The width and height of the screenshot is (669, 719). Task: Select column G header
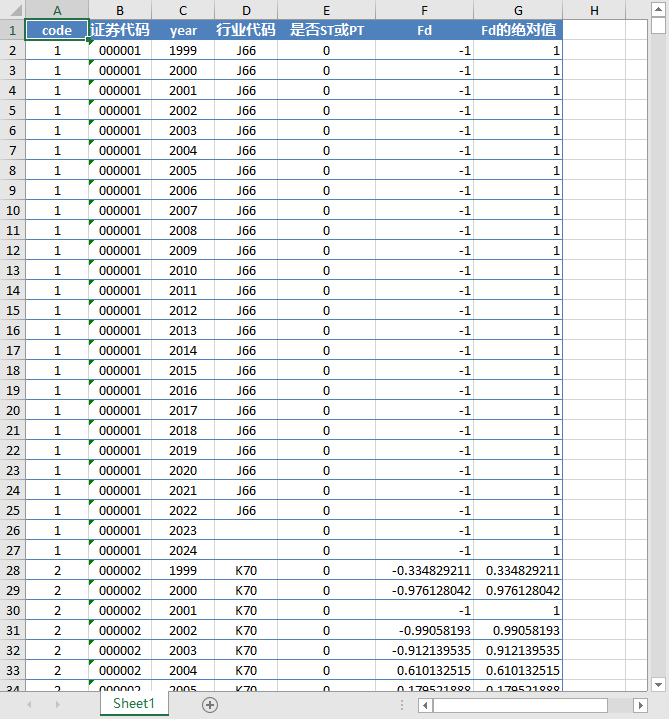point(518,10)
